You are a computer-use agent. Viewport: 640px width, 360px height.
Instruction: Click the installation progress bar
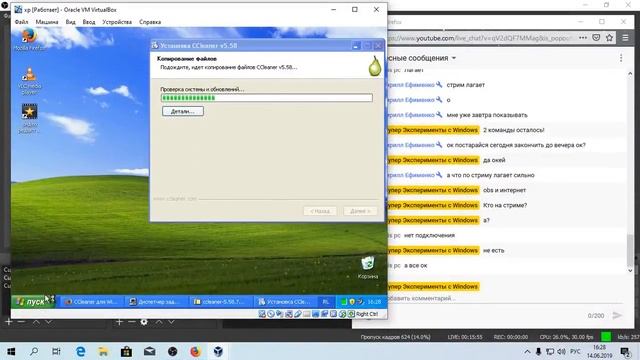(267, 98)
